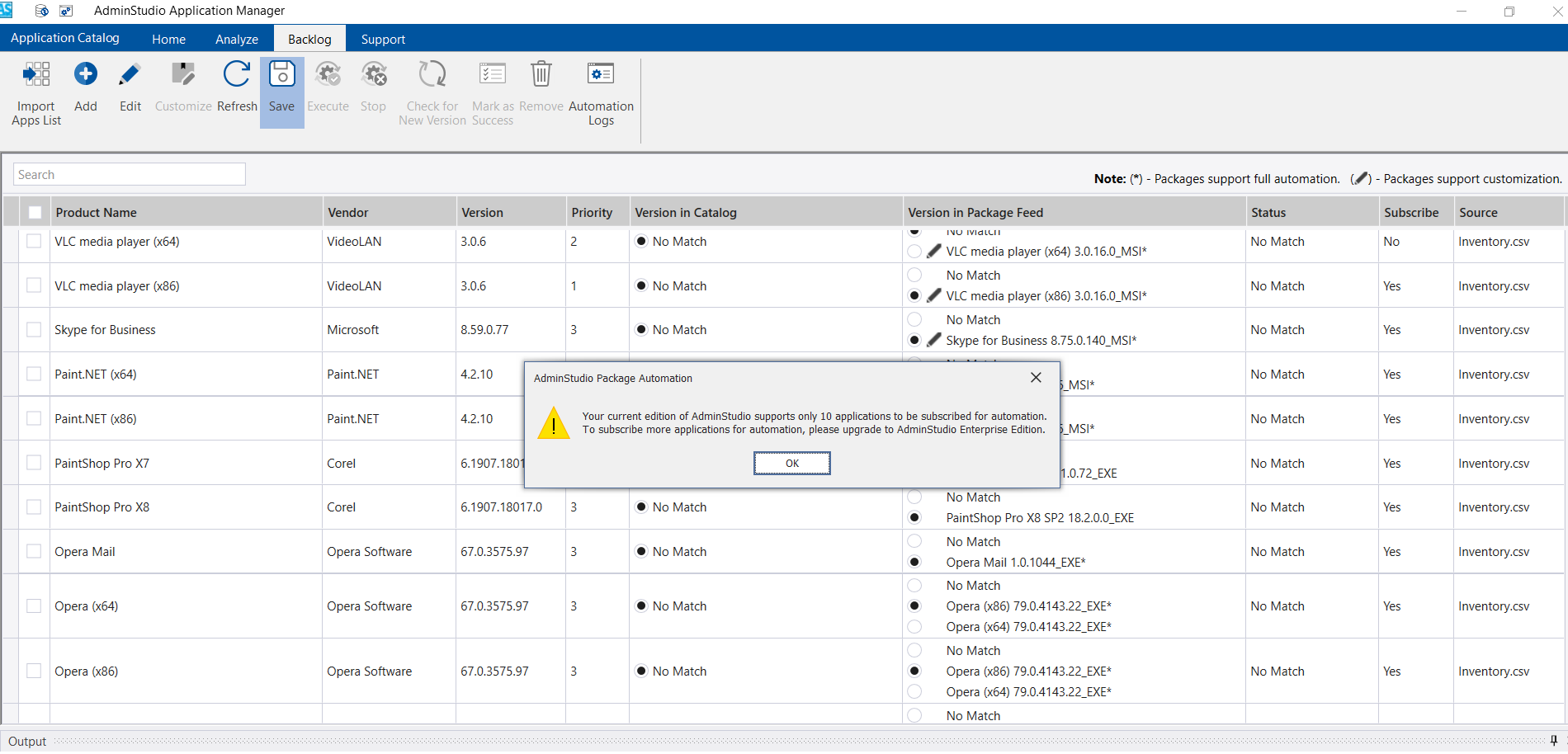This screenshot has height=754, width=1568.
Task: Open Import Apps List tool
Action: pos(36,92)
